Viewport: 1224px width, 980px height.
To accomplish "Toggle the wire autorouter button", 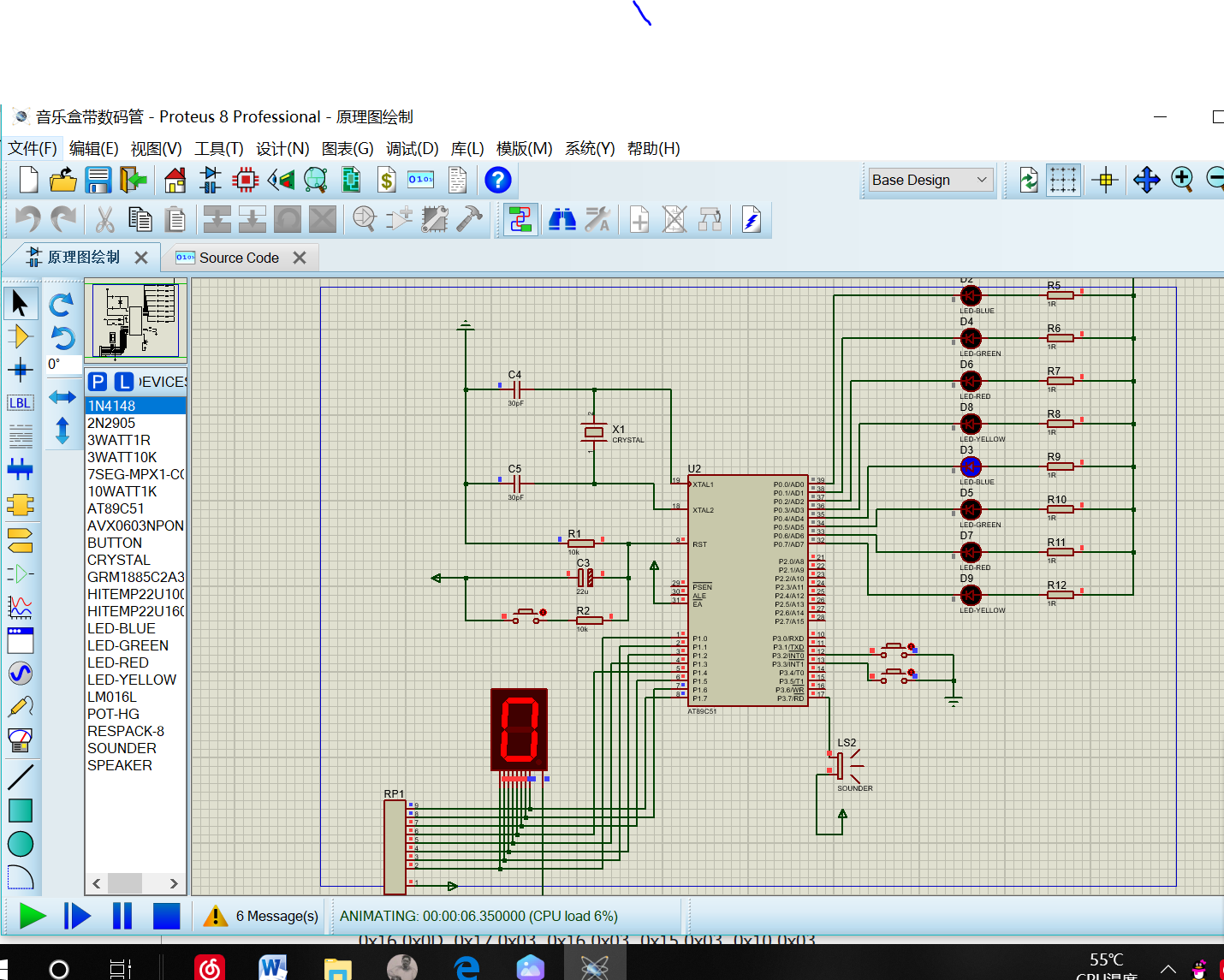I will pyautogui.click(x=520, y=220).
